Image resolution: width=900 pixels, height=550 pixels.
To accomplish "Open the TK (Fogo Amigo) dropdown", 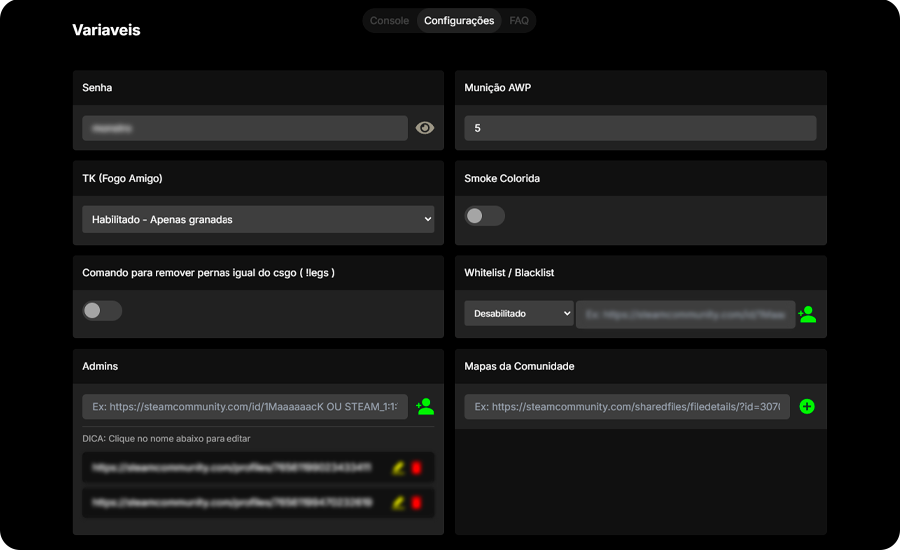I will click(258, 219).
